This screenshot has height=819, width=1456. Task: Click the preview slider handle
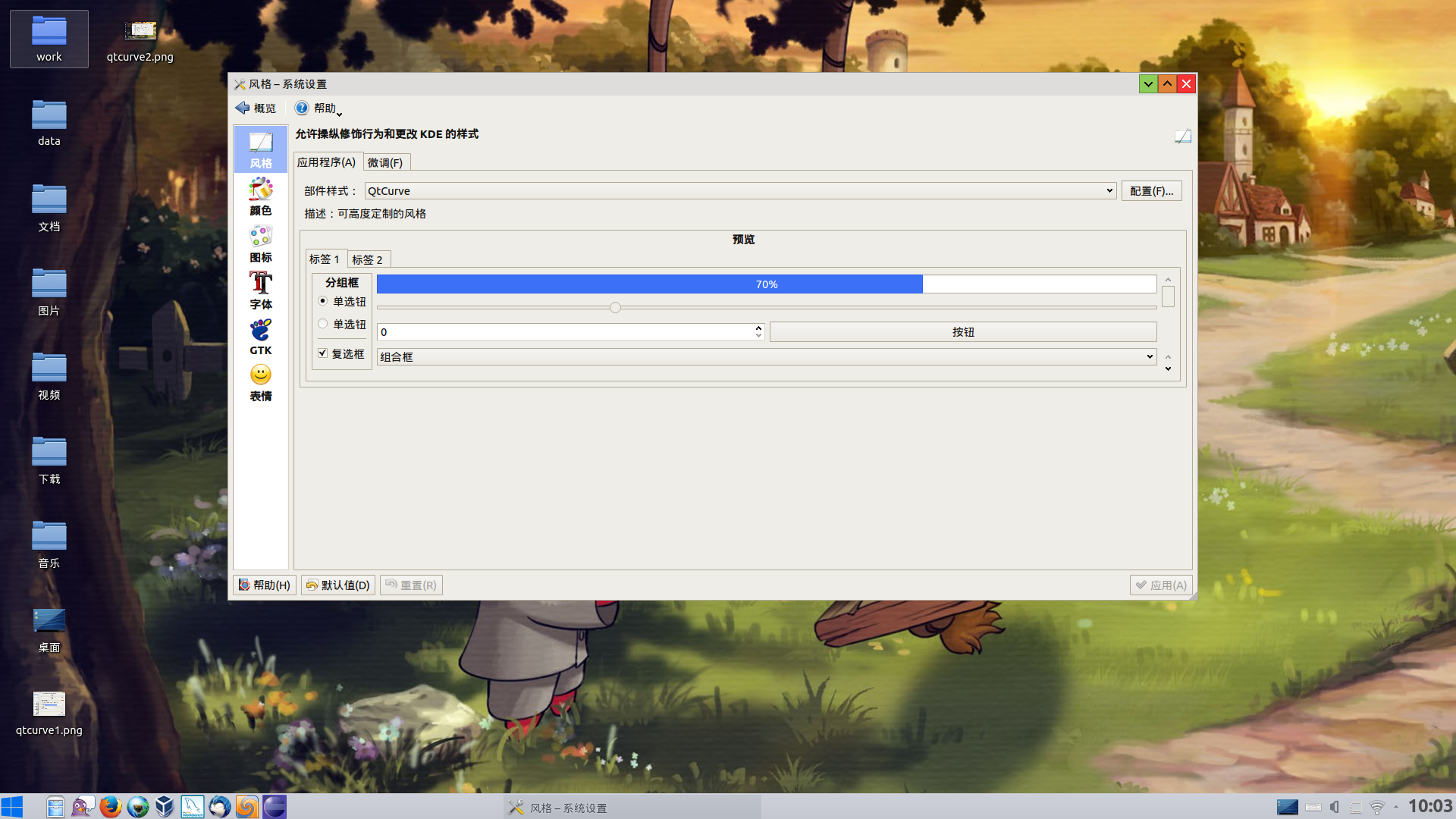(x=615, y=307)
